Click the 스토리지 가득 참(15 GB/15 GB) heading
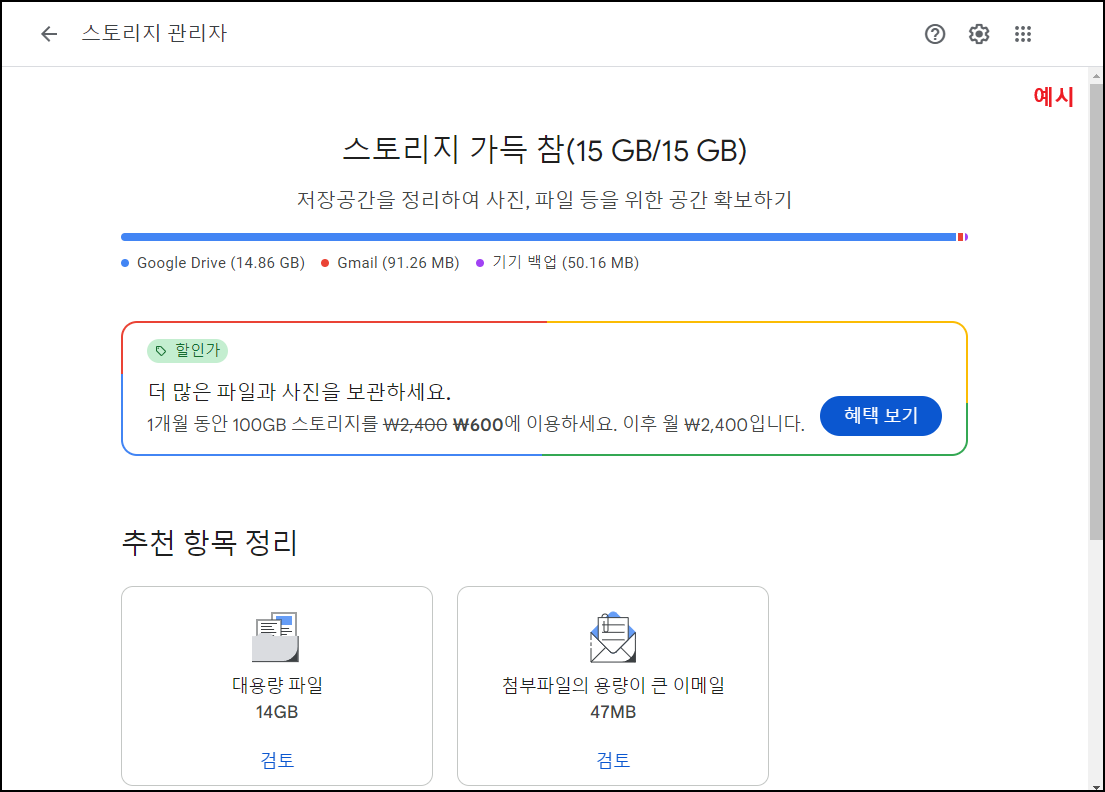The height and width of the screenshot is (792, 1105). pos(544,149)
